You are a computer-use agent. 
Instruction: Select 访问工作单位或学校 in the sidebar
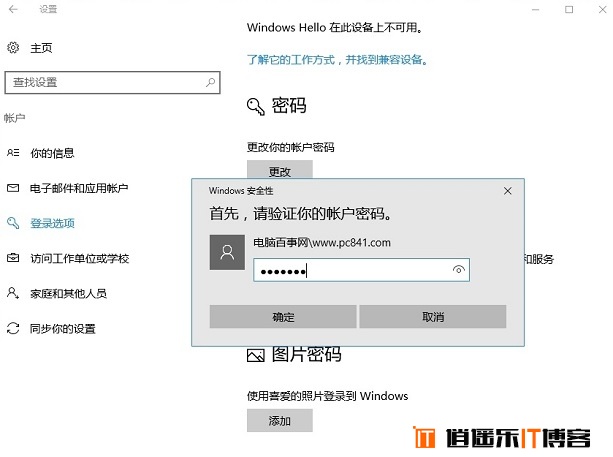pyautogui.click(x=80, y=258)
